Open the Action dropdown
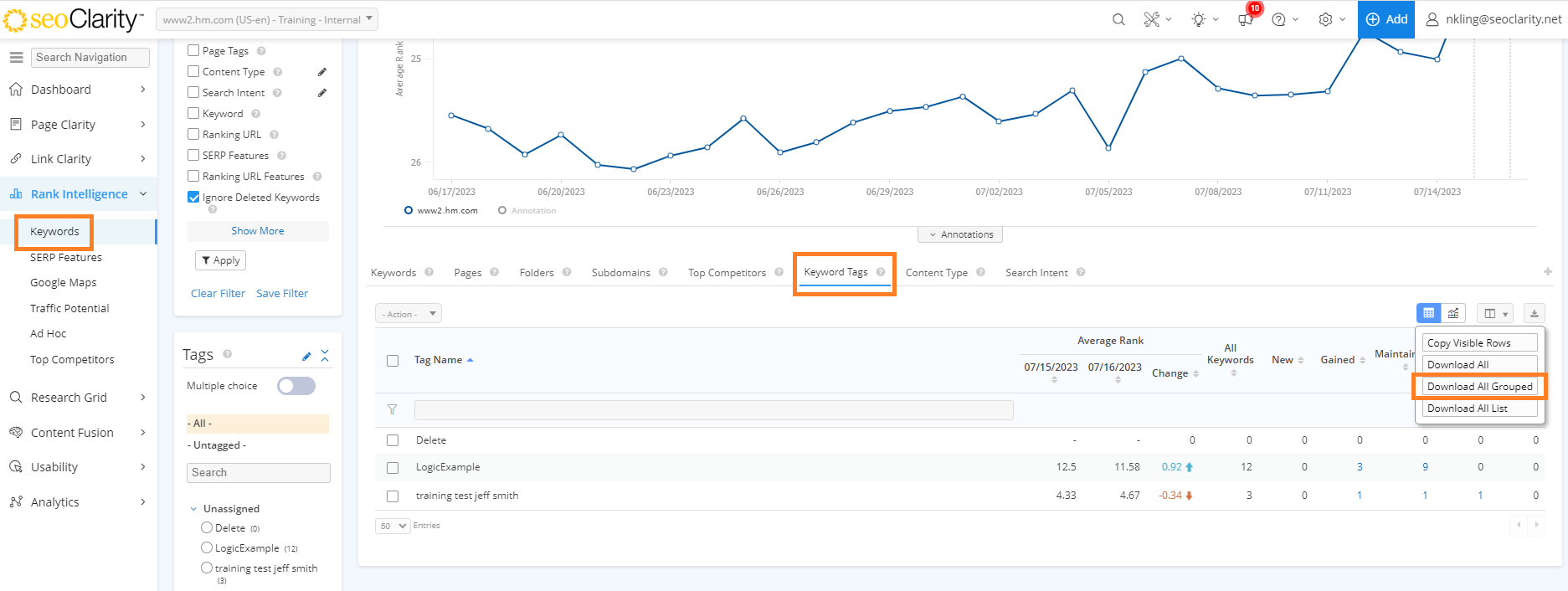This screenshot has width=1568, height=591. click(x=409, y=314)
